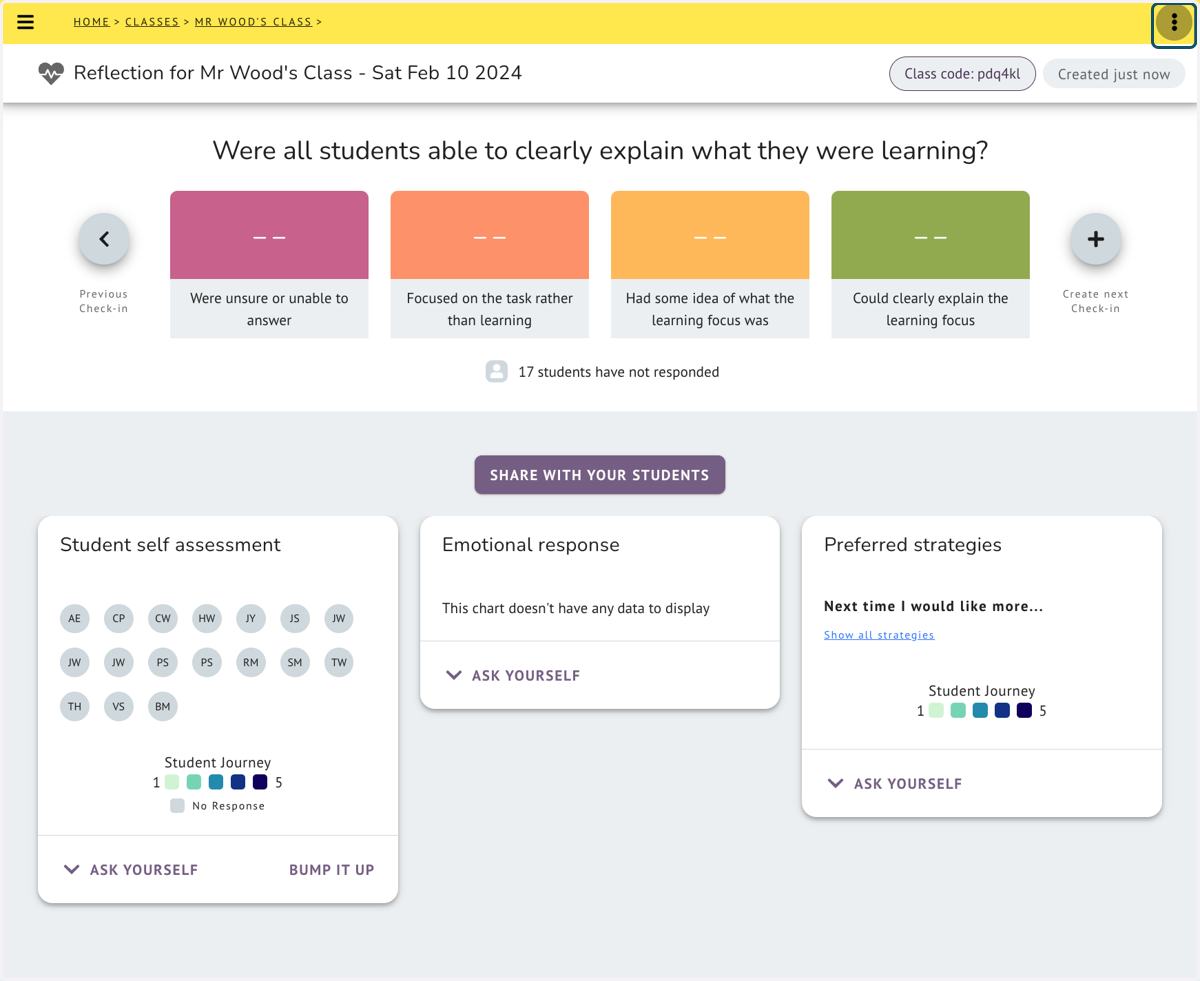Select student avatar SM
1200x981 pixels.
(x=295, y=662)
